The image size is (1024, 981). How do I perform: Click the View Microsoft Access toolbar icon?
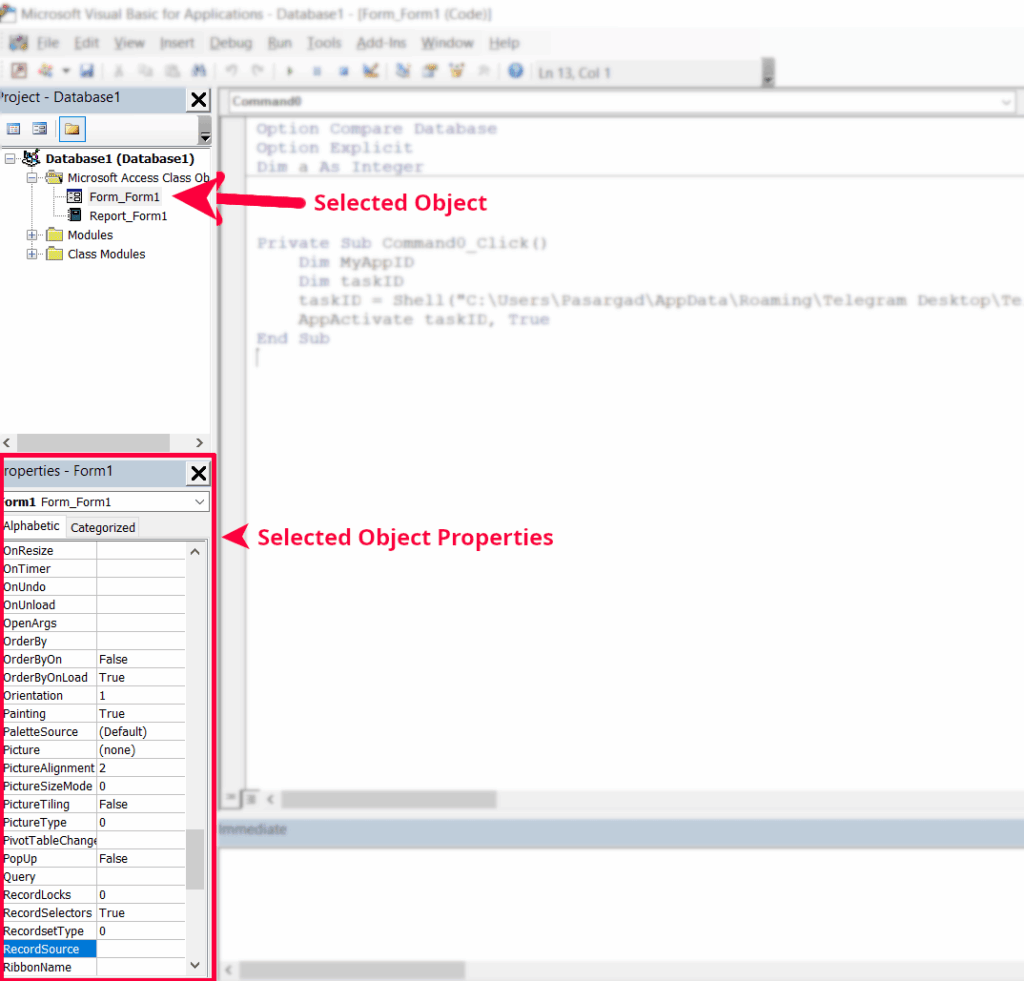19,71
